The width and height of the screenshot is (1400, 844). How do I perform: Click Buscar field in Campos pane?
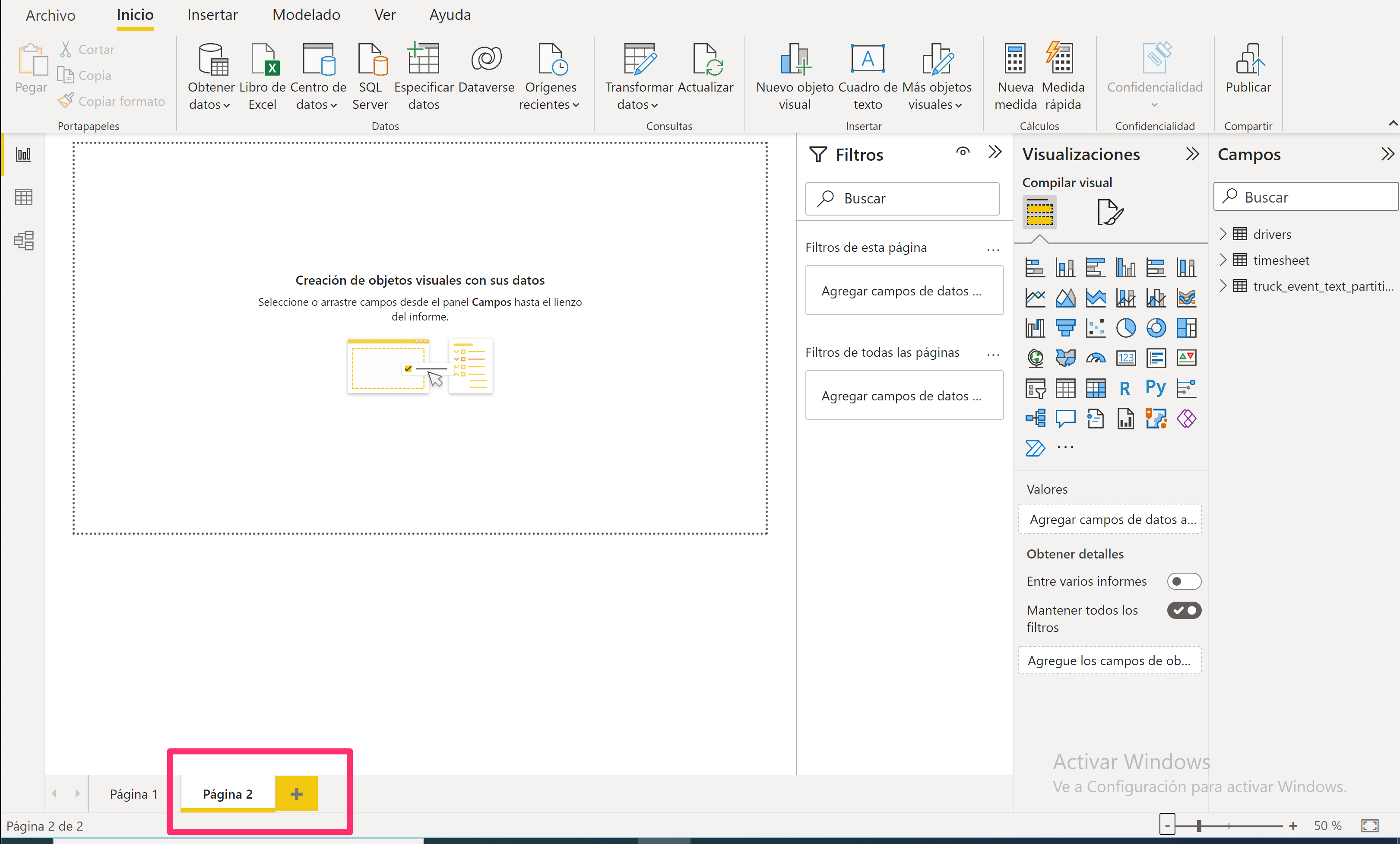[x=1306, y=197]
